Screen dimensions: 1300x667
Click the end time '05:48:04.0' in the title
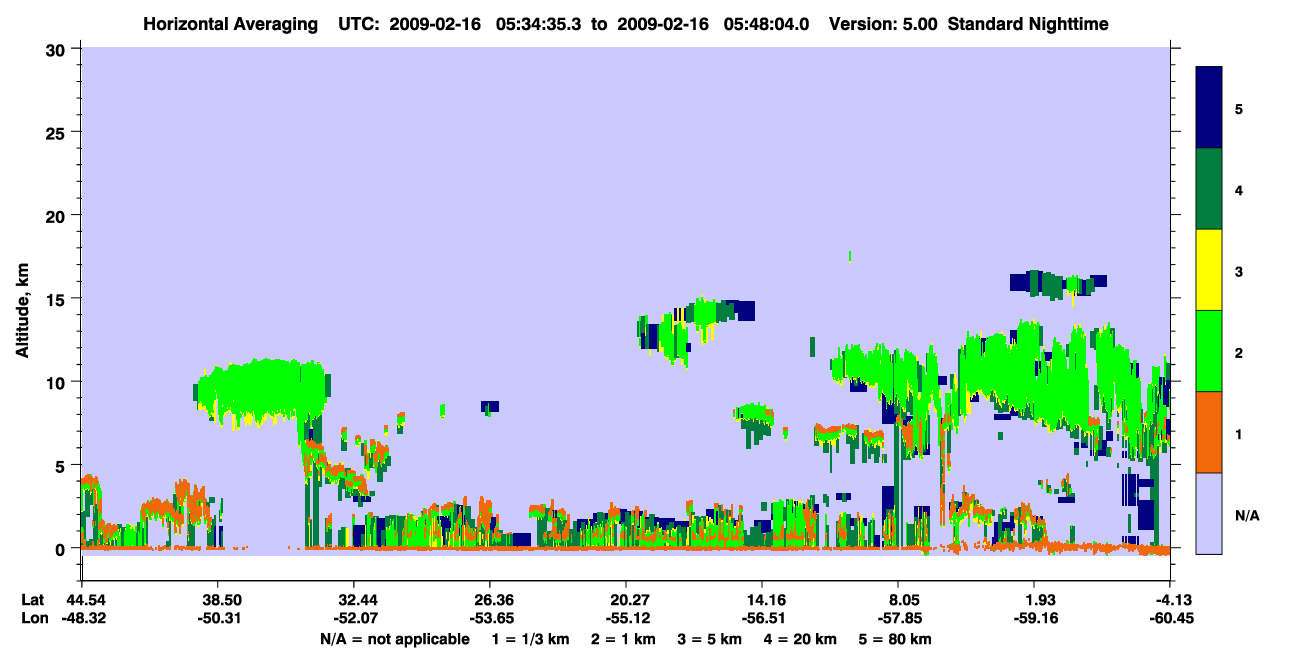pyautogui.click(x=768, y=23)
